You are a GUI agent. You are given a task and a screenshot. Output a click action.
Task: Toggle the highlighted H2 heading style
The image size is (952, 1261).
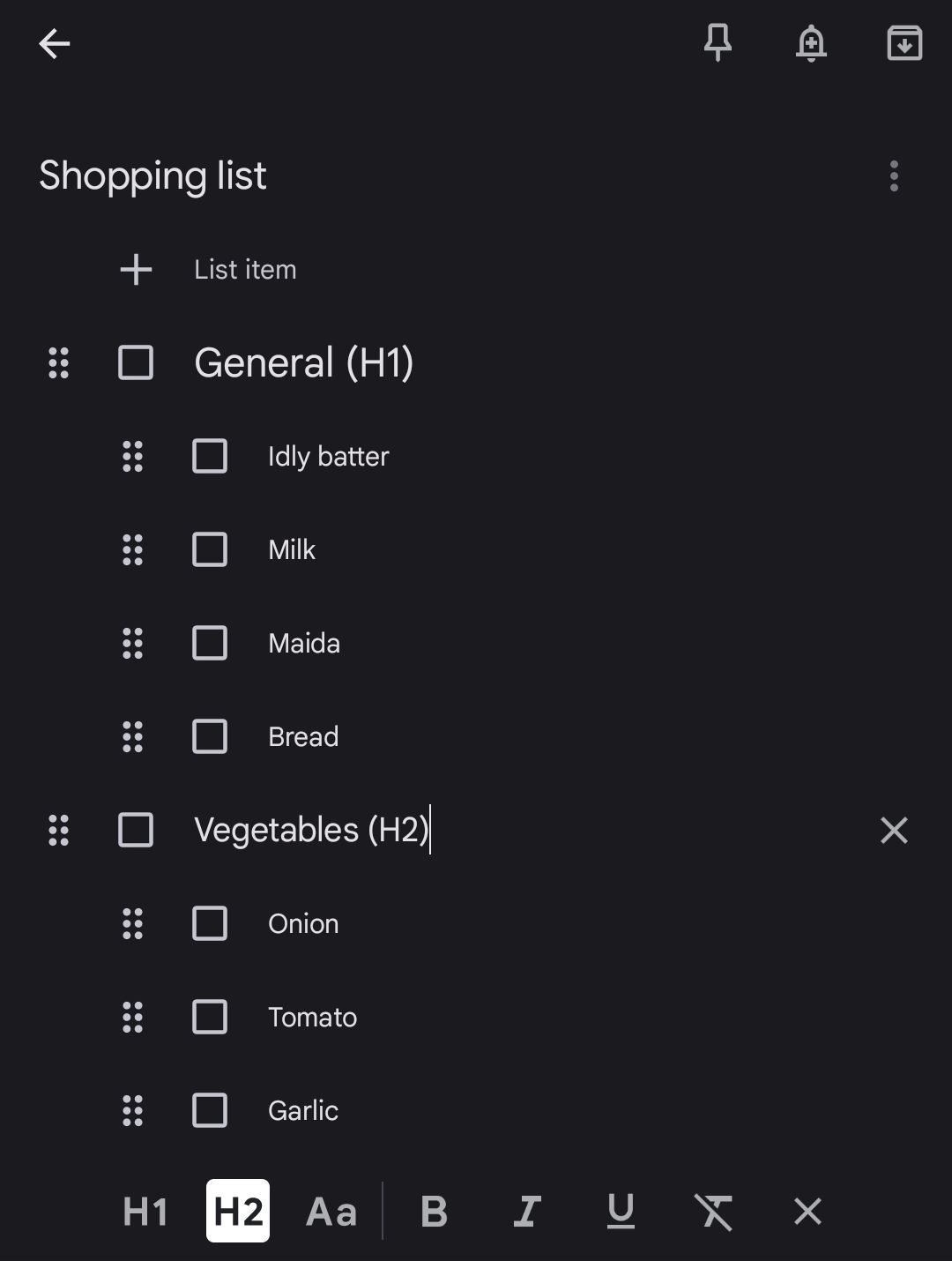coord(238,1211)
